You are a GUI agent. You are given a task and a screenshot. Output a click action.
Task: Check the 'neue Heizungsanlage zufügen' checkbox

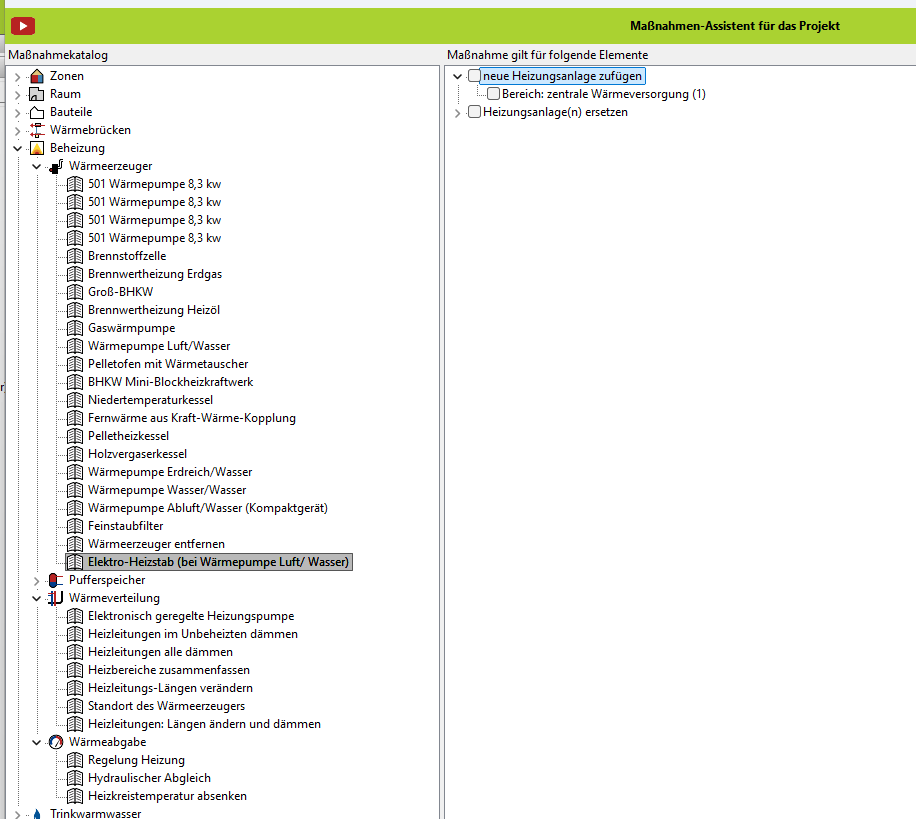click(474, 76)
